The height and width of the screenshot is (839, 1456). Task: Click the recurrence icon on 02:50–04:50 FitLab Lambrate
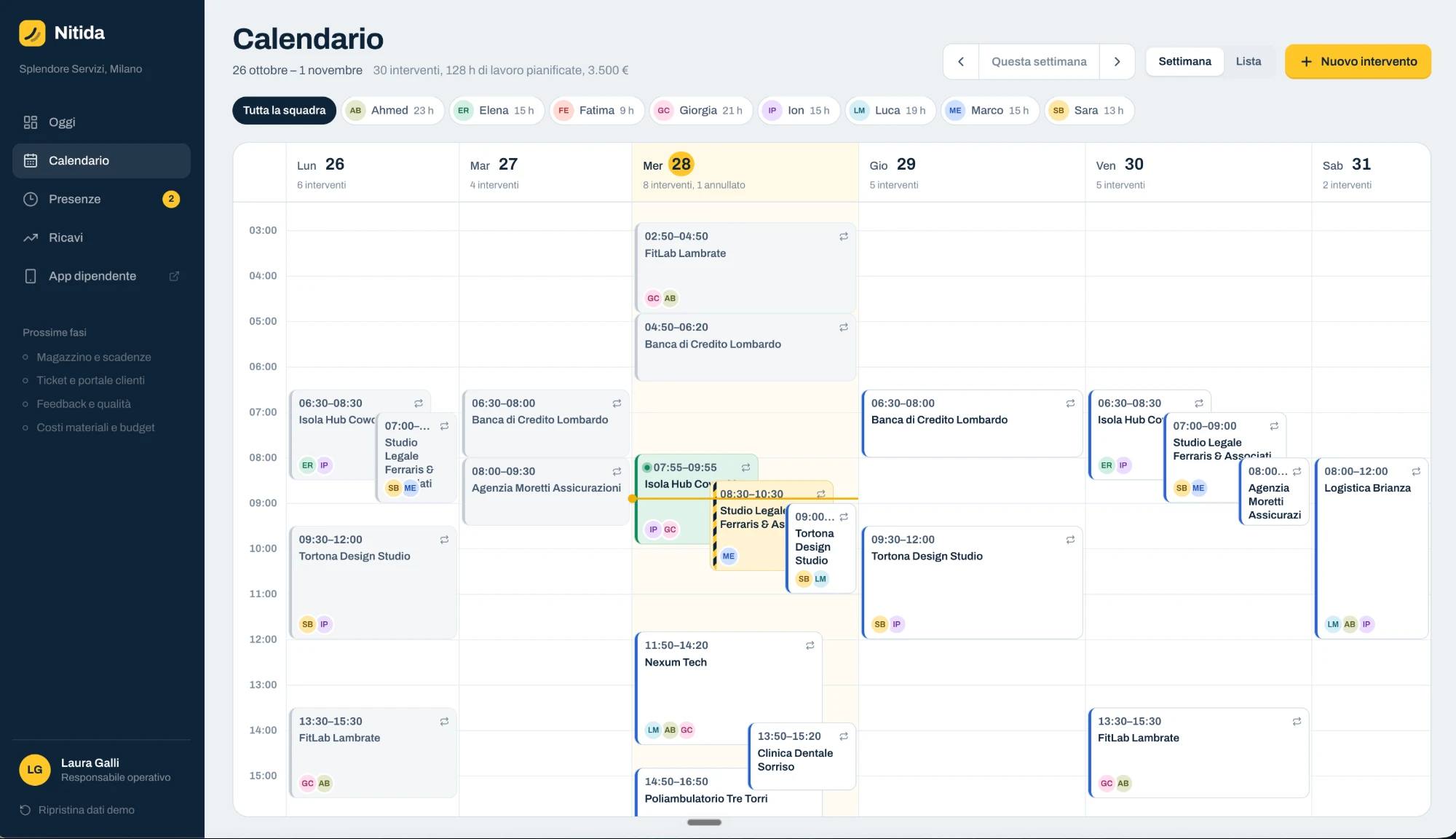tap(844, 237)
